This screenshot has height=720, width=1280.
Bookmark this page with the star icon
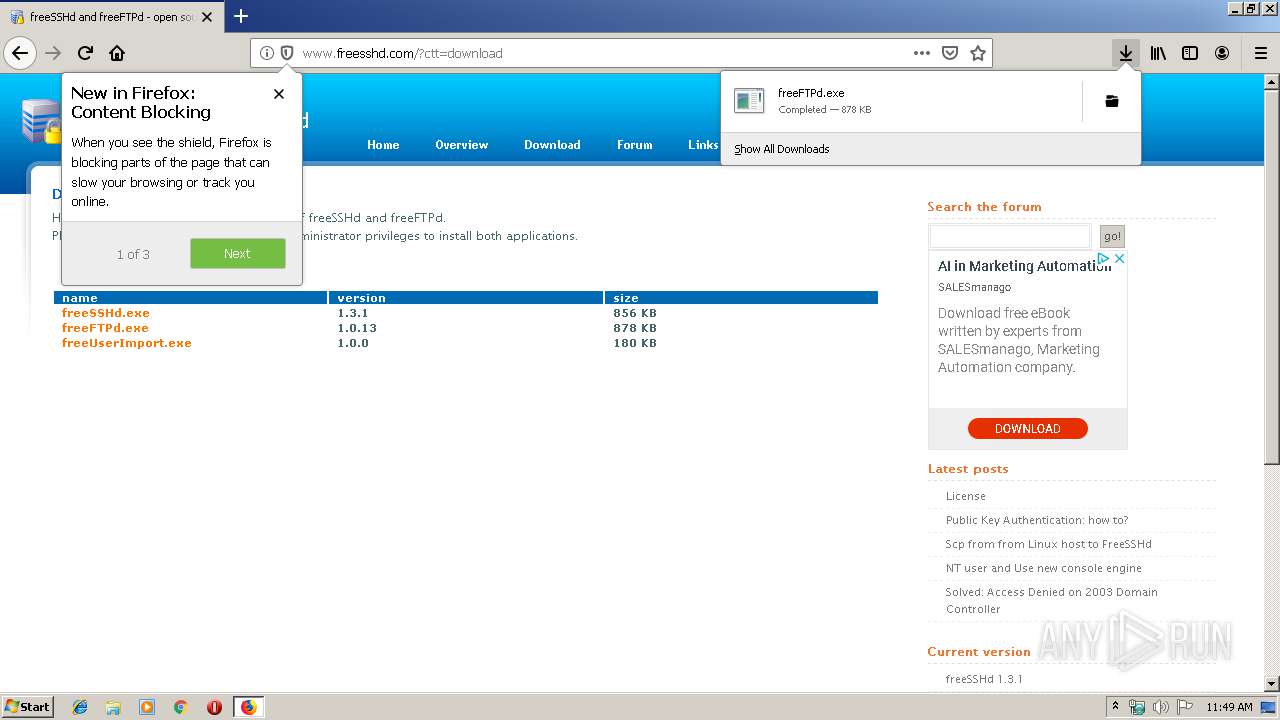(x=978, y=53)
